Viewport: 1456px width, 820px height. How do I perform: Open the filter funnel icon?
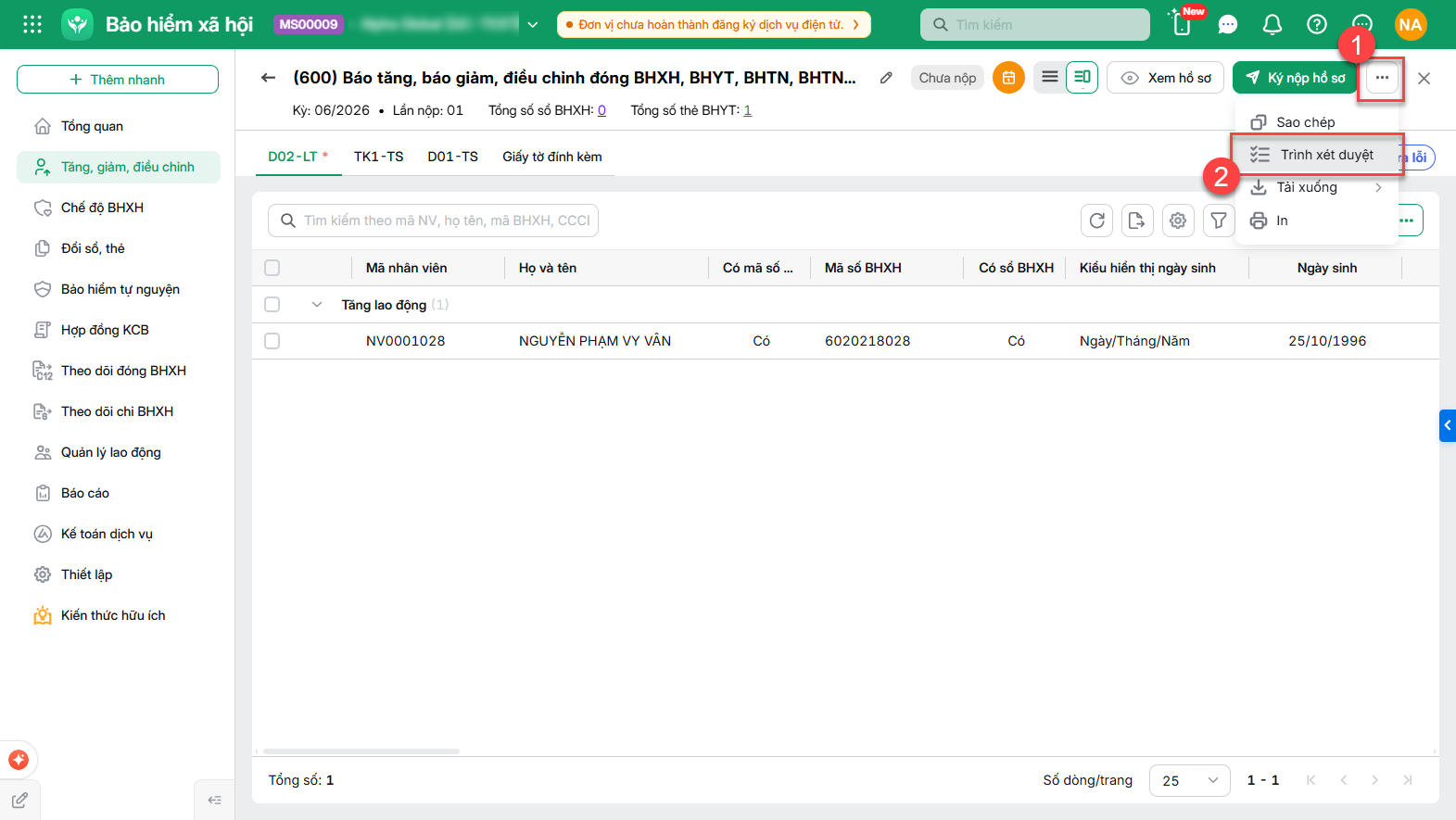click(1219, 221)
